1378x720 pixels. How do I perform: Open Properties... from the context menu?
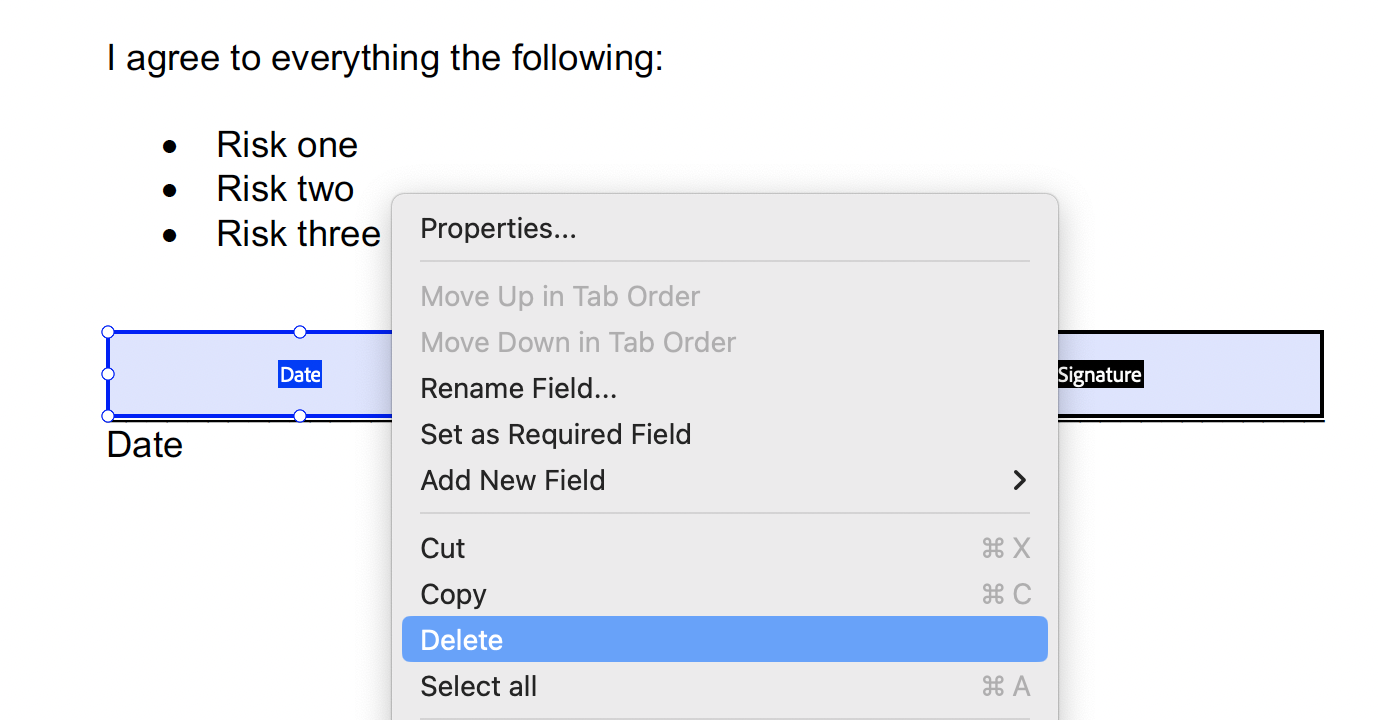tap(498, 229)
